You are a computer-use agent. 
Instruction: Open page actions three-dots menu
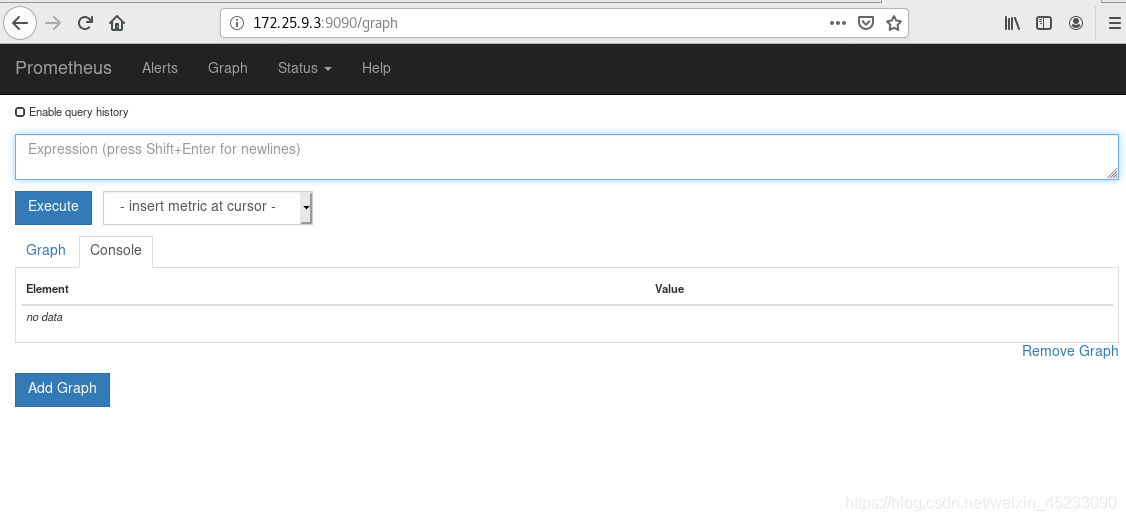coord(837,23)
